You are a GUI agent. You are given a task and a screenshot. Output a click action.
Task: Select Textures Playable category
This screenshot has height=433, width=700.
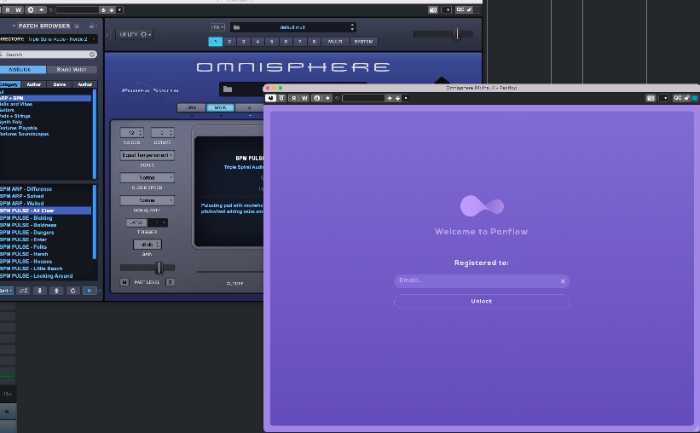[x=46, y=128]
